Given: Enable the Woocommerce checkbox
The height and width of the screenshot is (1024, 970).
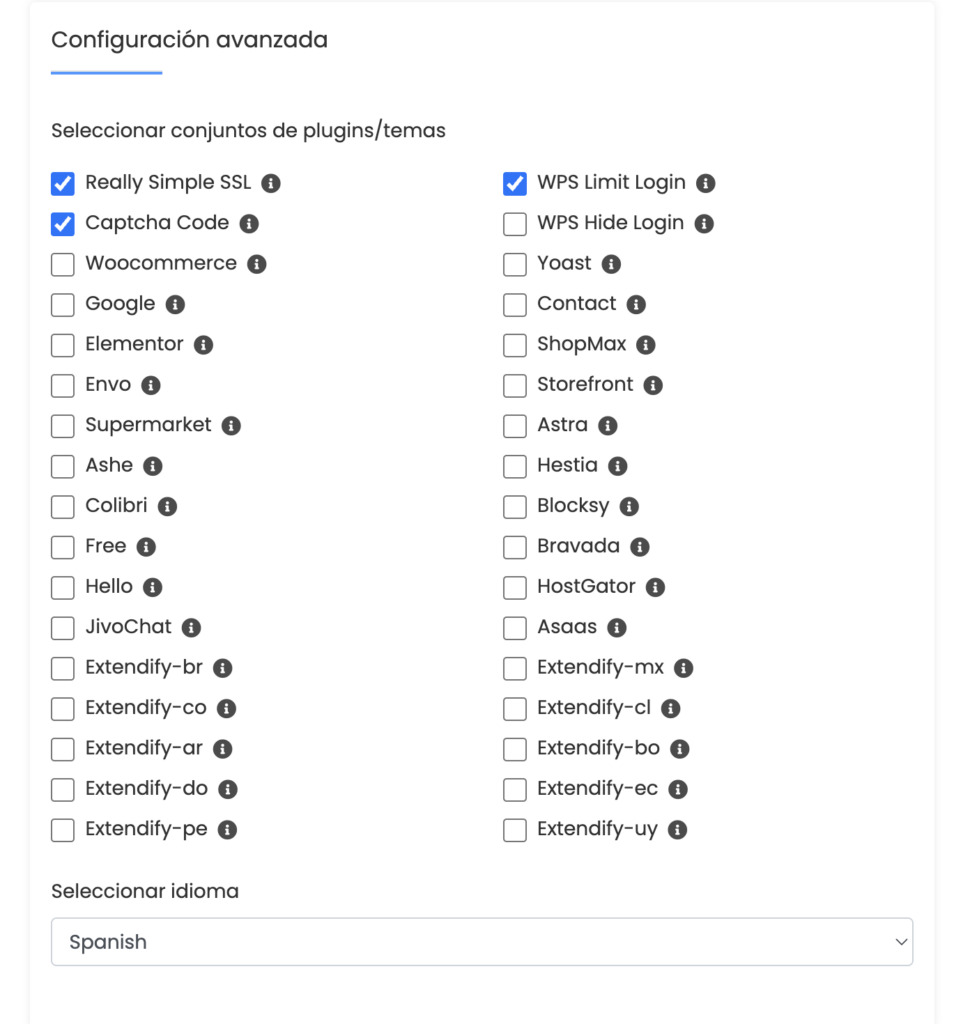Looking at the screenshot, I should click(x=63, y=264).
